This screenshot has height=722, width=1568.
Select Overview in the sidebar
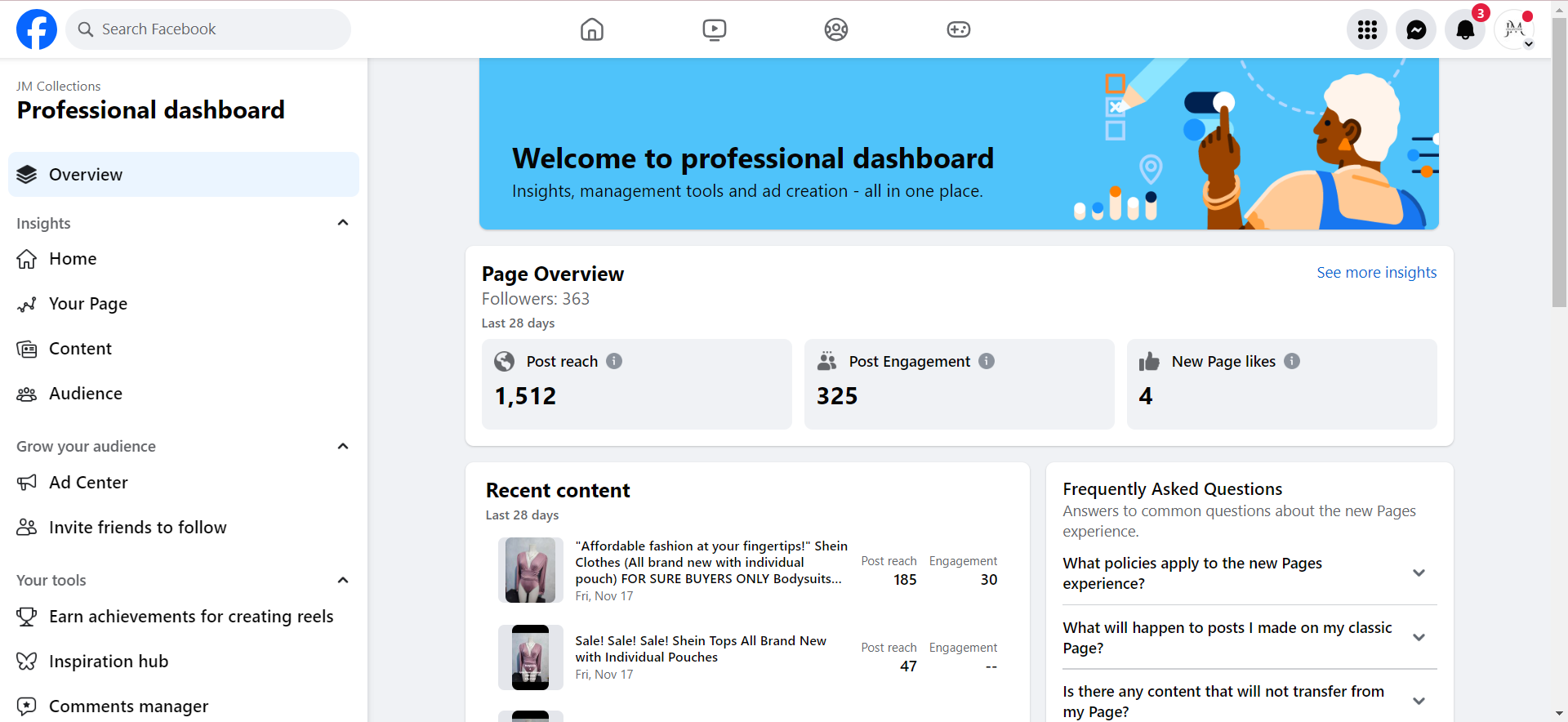pos(184,174)
